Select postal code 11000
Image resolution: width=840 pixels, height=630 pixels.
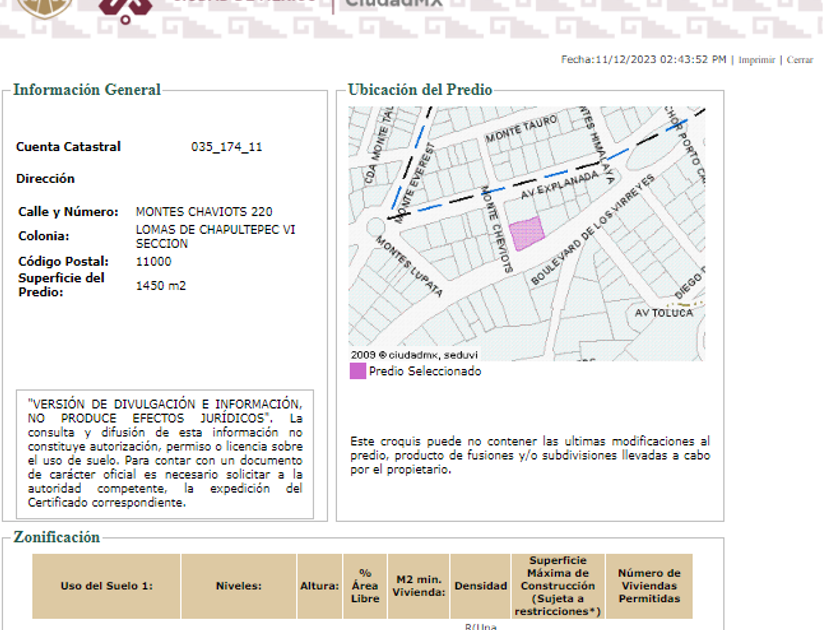tap(154, 261)
